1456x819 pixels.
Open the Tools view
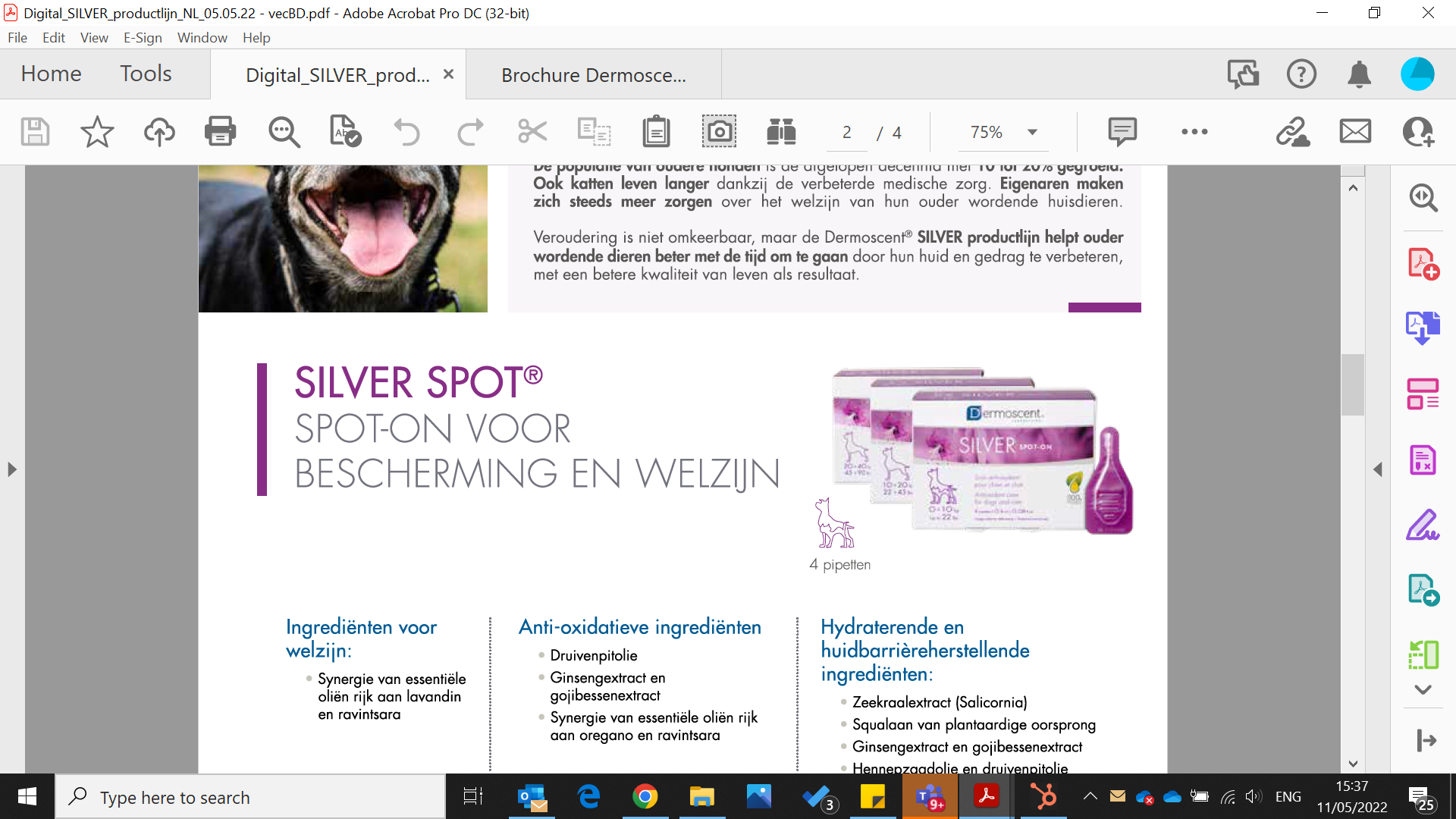(x=146, y=74)
